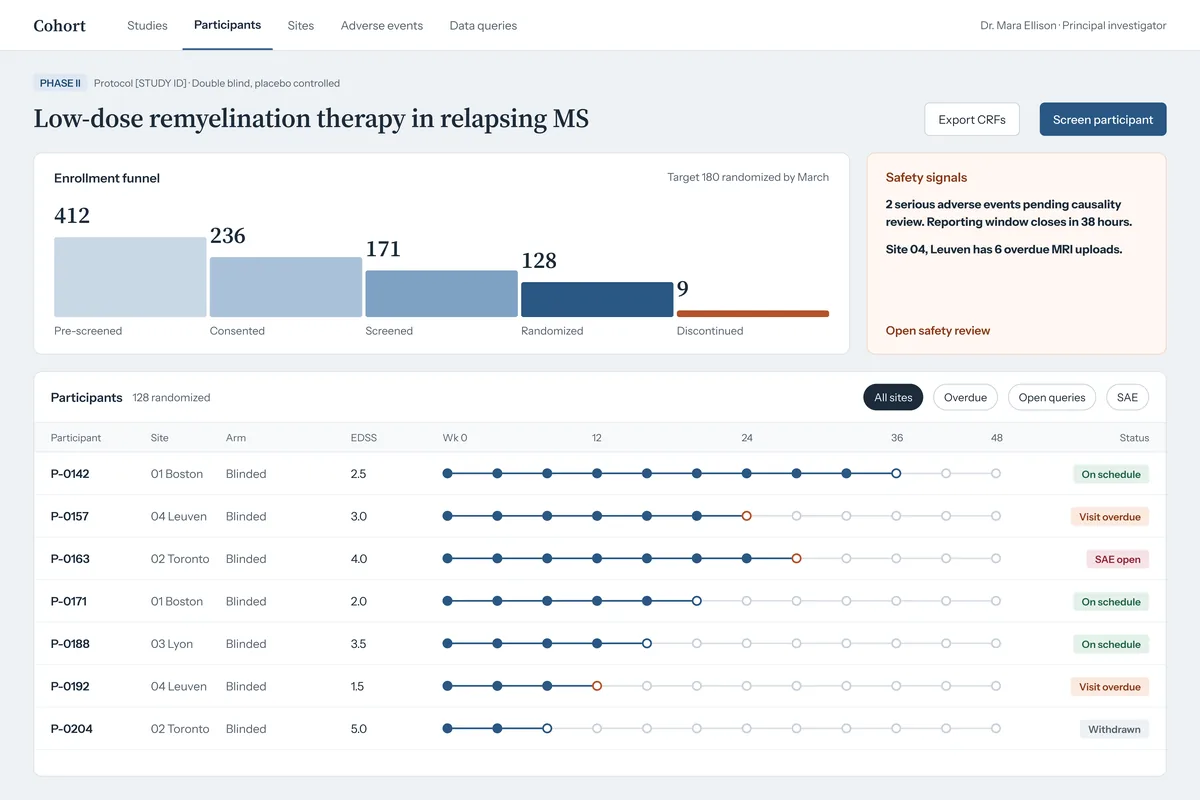Click the Consented funnel bar
The width and height of the screenshot is (1200, 800).
click(x=285, y=287)
